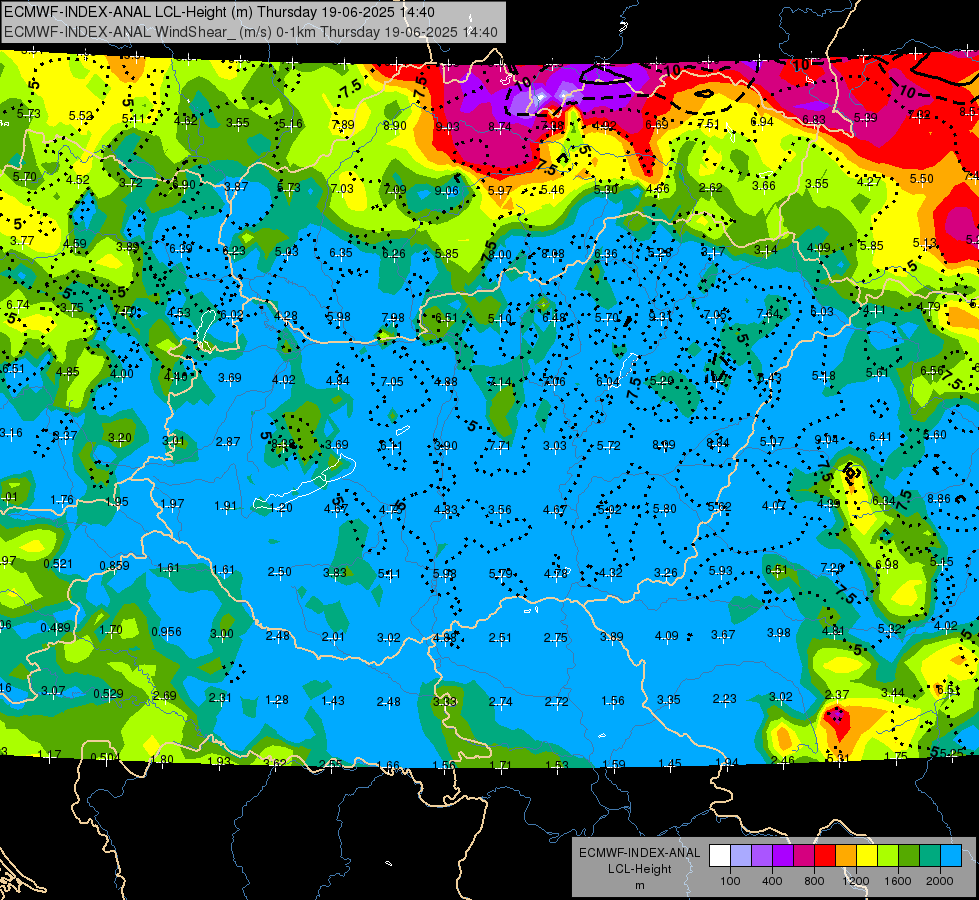The height and width of the screenshot is (900, 979).
Task: Click the wind shear value 2.51
Action: click(x=499, y=638)
